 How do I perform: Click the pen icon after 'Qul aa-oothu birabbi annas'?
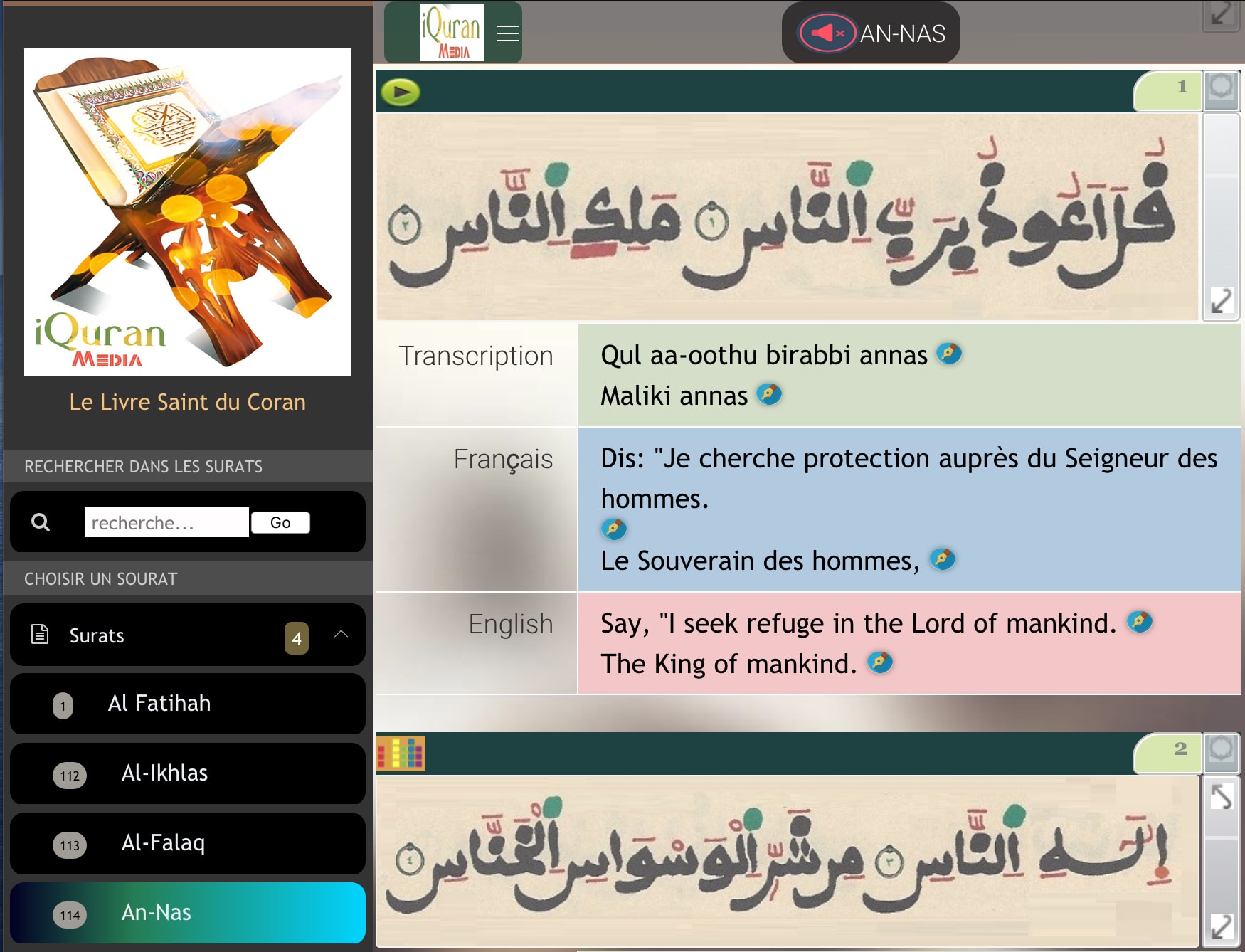point(948,354)
